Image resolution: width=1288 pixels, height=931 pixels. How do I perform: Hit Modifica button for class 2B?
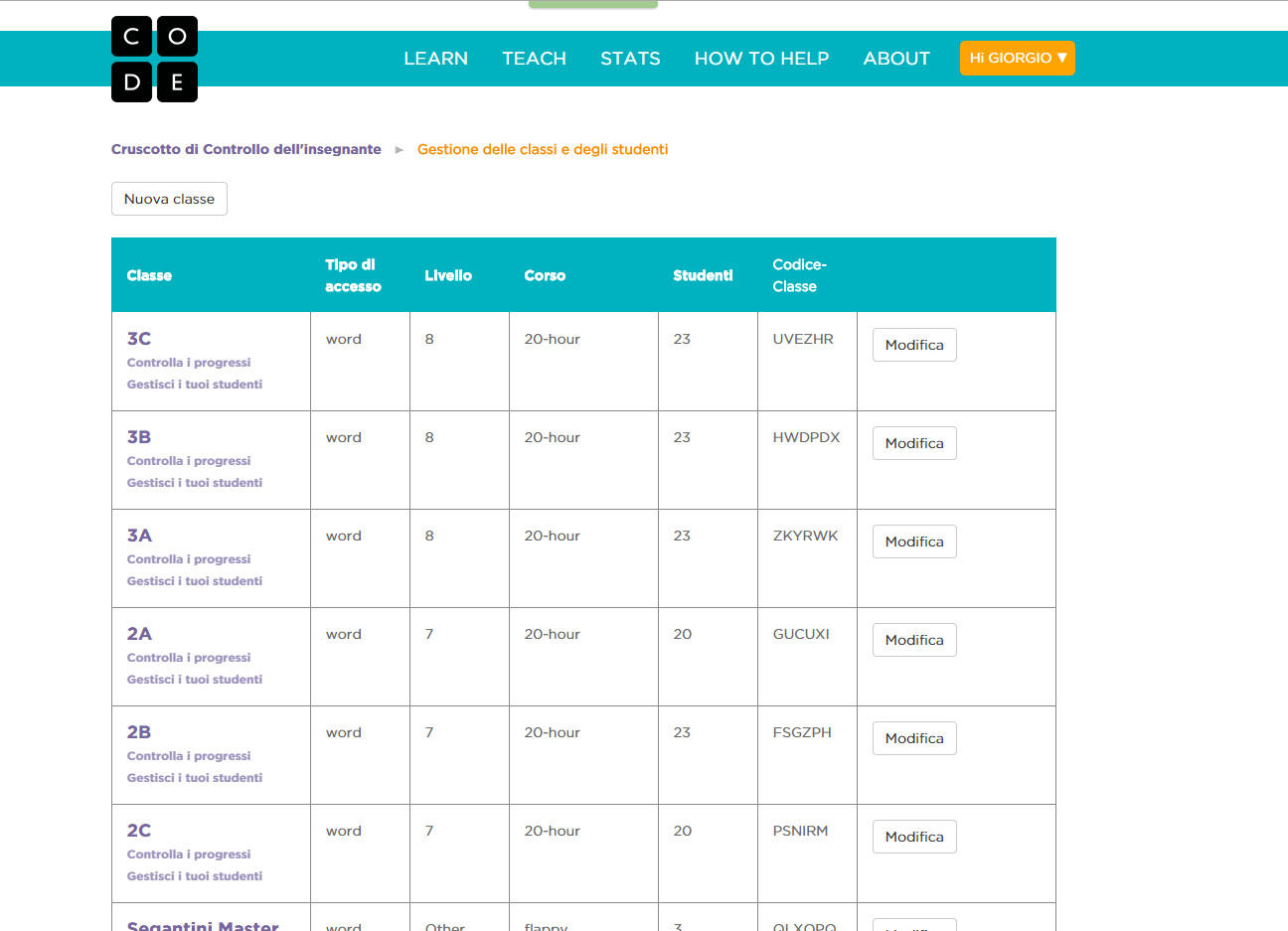tap(914, 738)
